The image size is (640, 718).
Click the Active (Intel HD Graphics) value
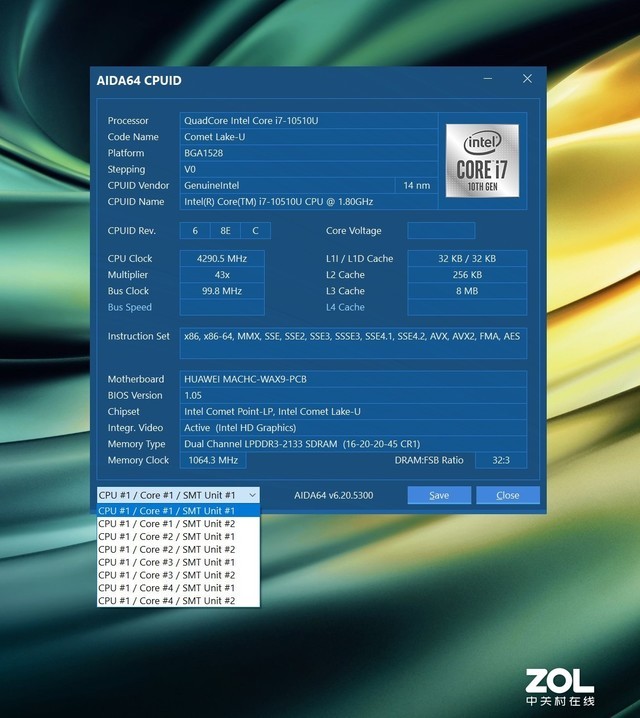(x=353, y=428)
